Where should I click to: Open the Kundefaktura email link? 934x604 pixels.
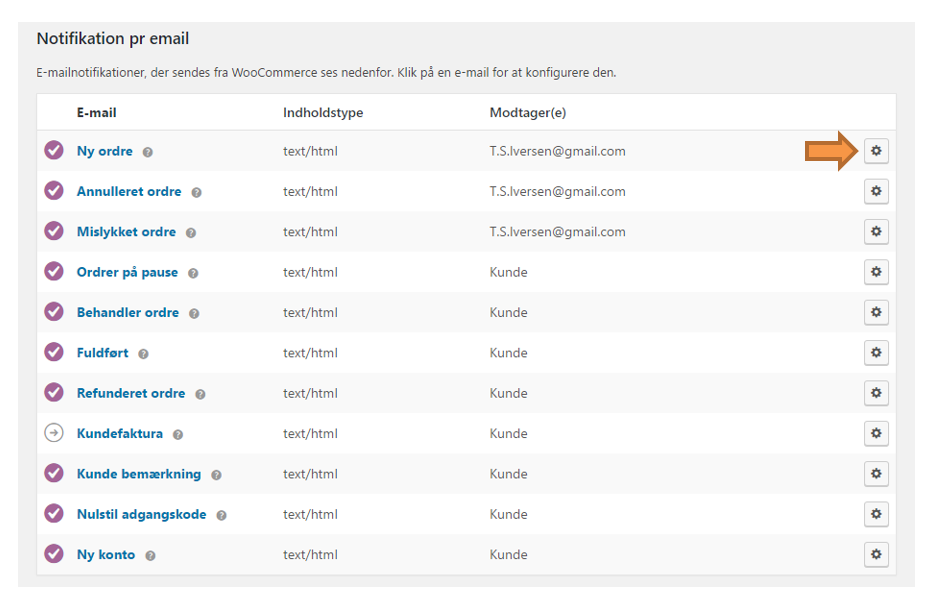point(120,434)
